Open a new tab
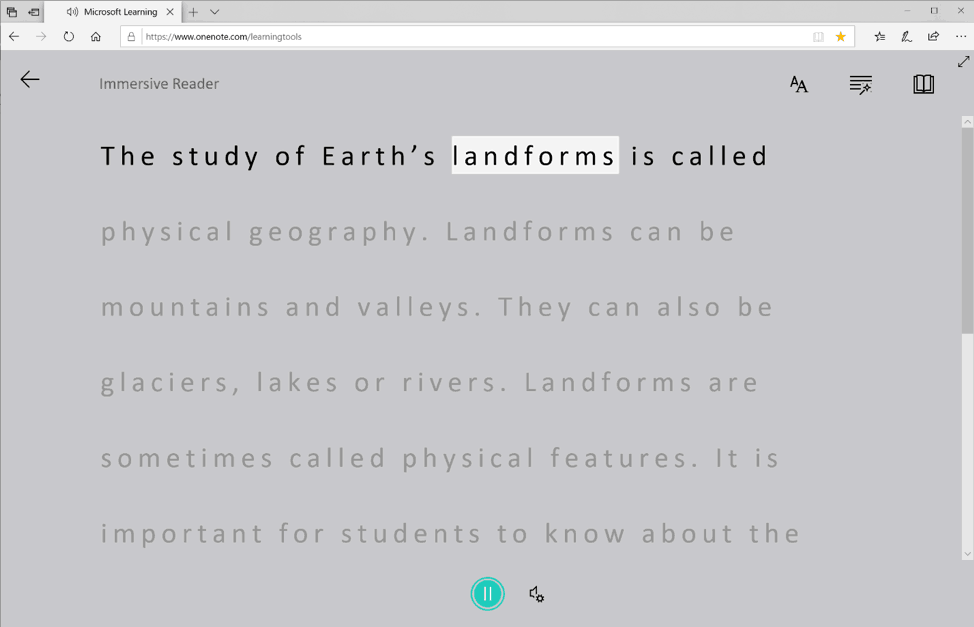Viewport: 974px width, 627px height. coord(193,12)
